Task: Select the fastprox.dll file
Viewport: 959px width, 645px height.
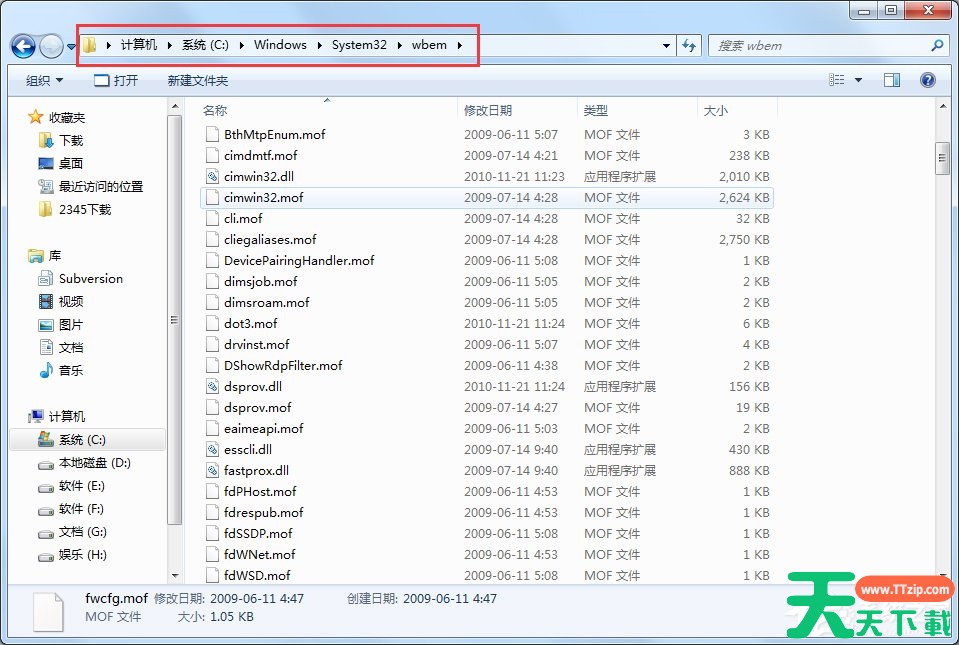Action: (x=256, y=470)
